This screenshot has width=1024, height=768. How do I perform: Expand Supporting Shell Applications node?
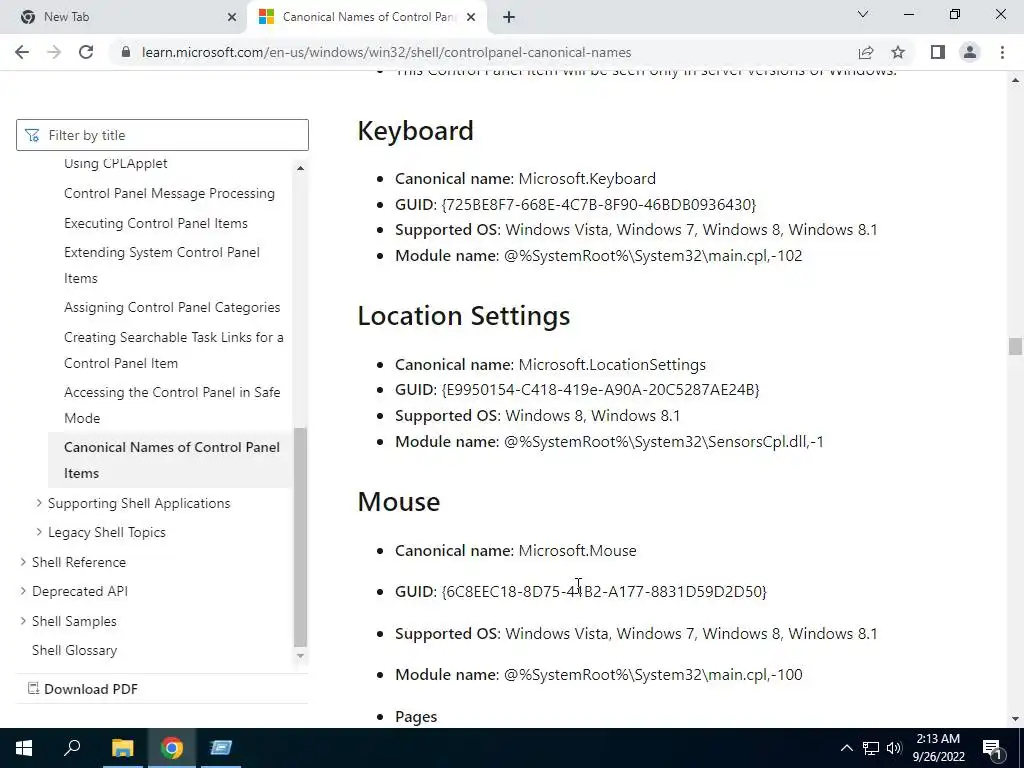click(x=39, y=503)
